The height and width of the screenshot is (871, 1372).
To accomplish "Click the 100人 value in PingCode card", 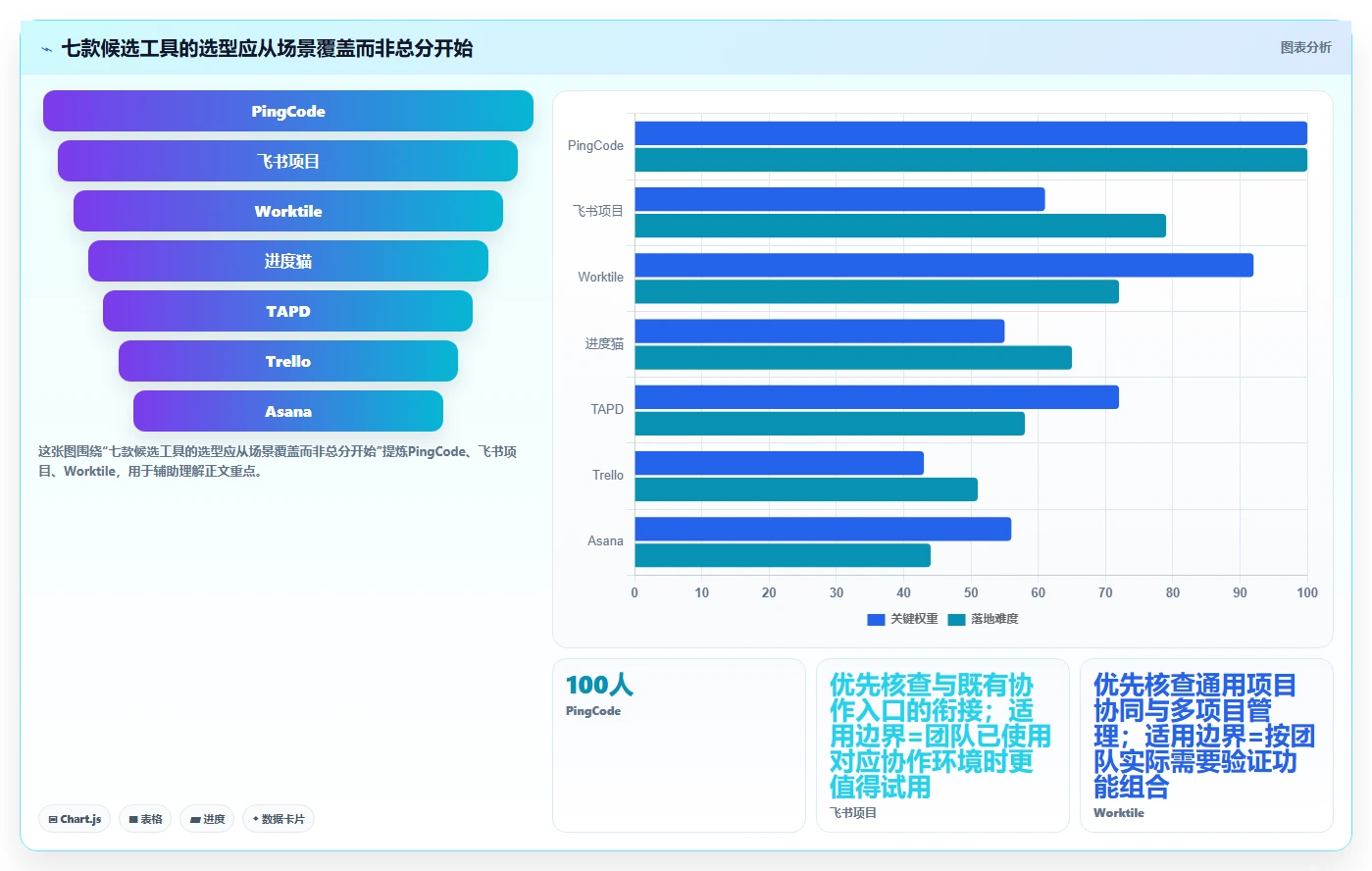I will pyautogui.click(x=599, y=685).
